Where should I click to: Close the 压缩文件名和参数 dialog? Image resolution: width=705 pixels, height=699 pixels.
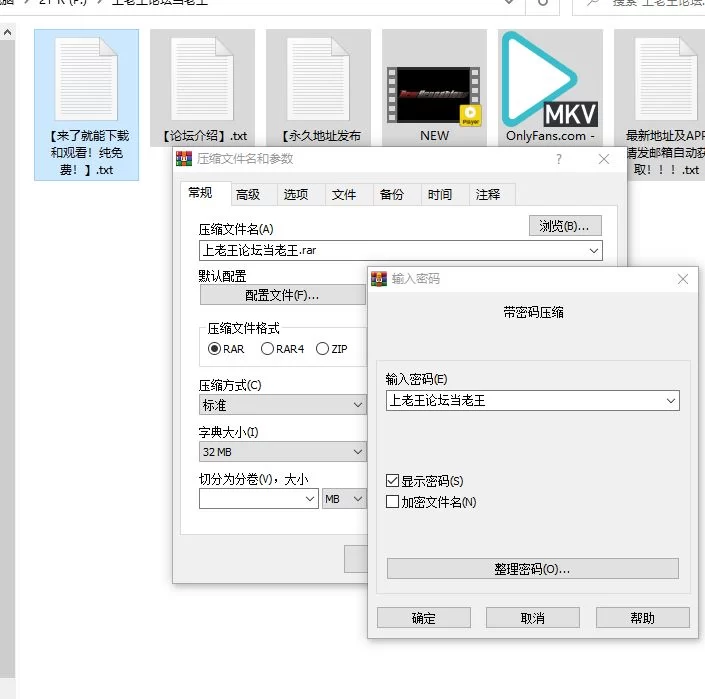[x=604, y=159]
